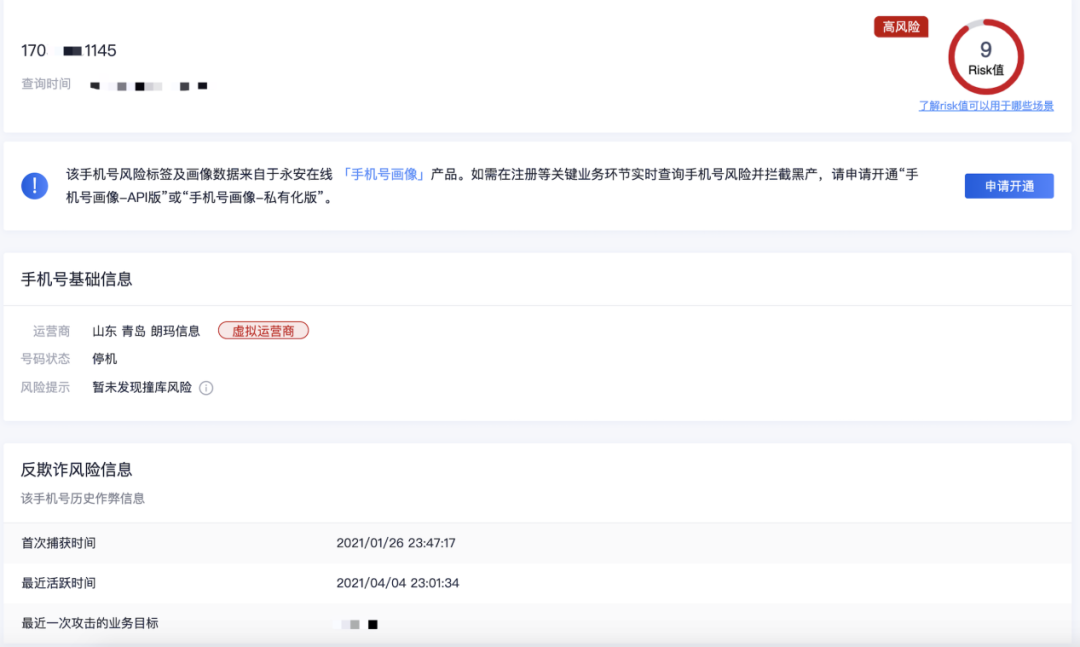
Task: Click the subtitle 该手机号历史作弊信息
Action: click(83, 499)
